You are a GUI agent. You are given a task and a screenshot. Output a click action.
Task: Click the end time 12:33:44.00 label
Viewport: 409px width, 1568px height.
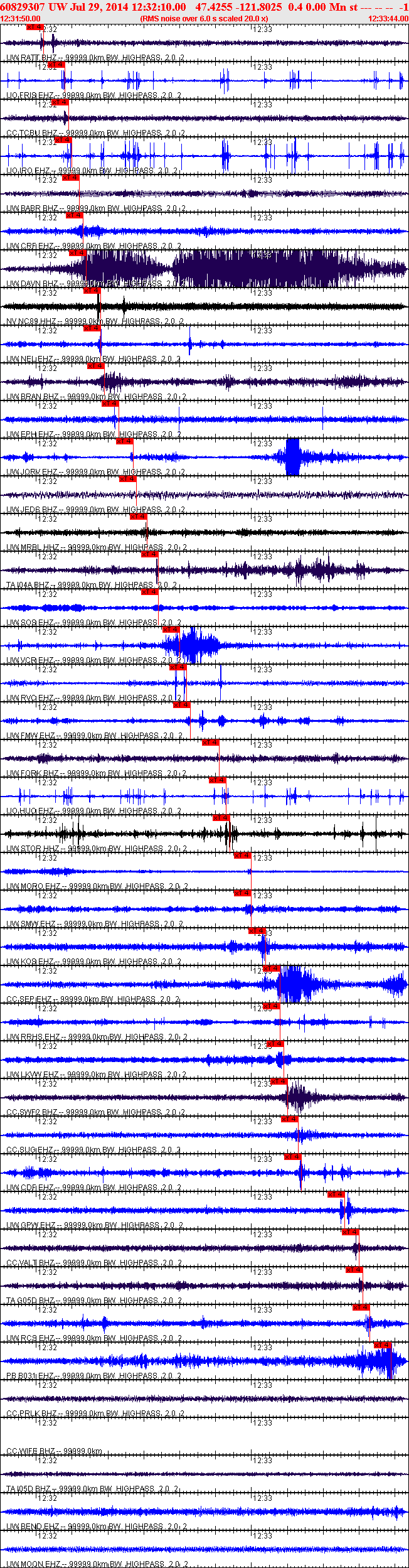(388, 19)
